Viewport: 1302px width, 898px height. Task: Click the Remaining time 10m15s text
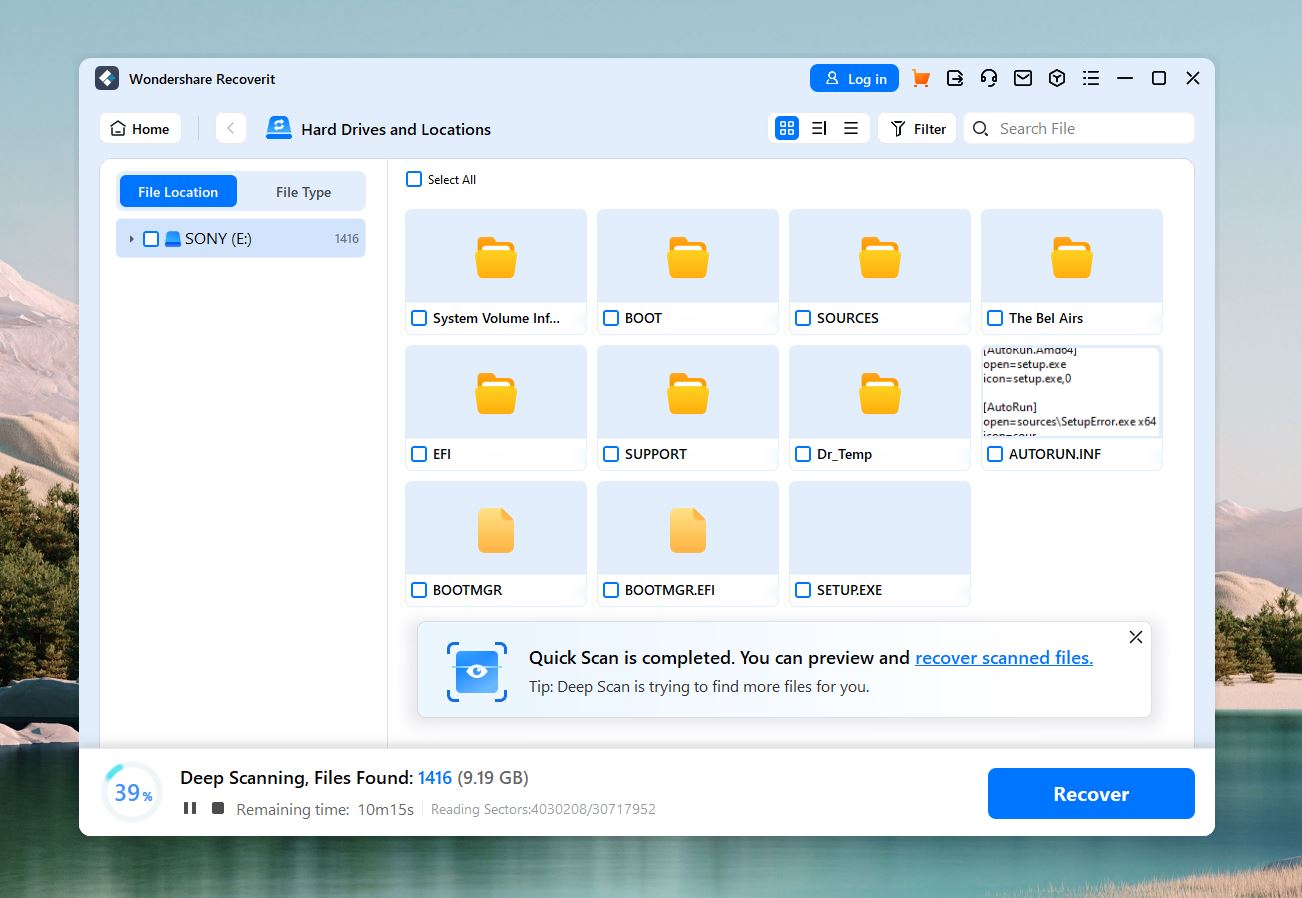pyautogui.click(x=325, y=809)
